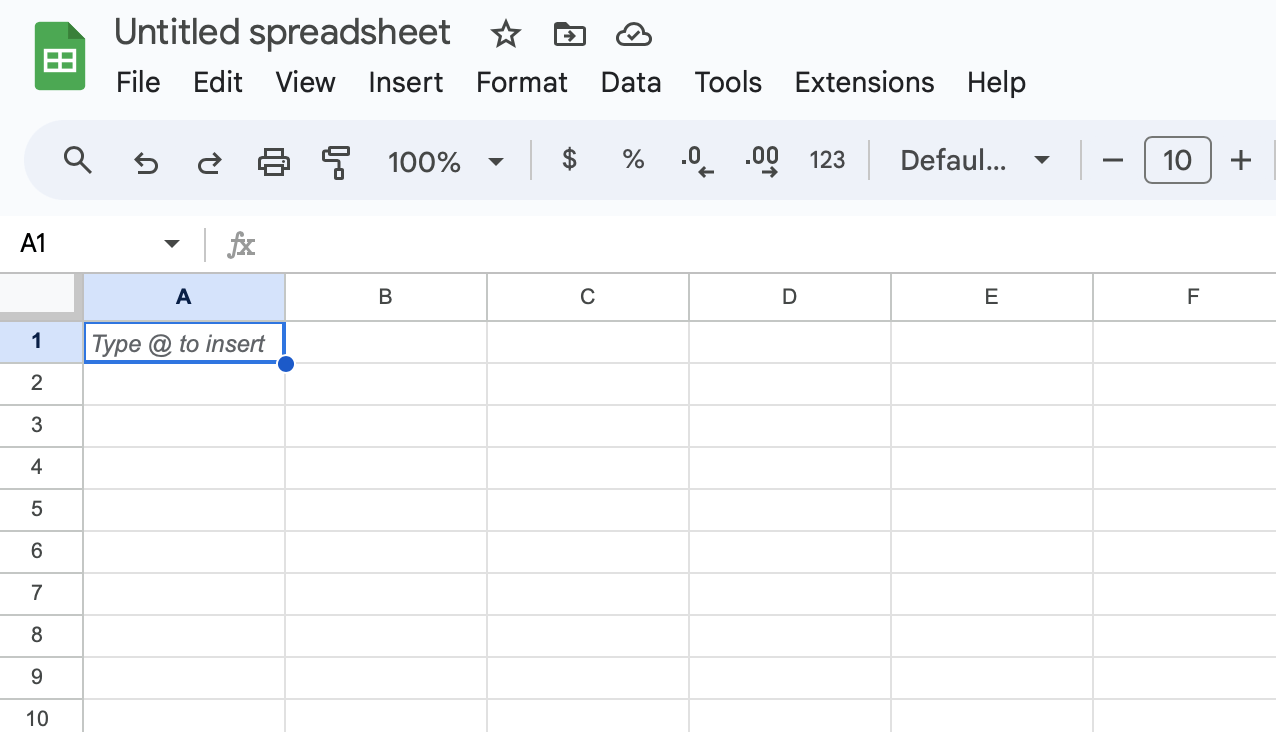
Task: Increase decimal places
Action: click(762, 160)
